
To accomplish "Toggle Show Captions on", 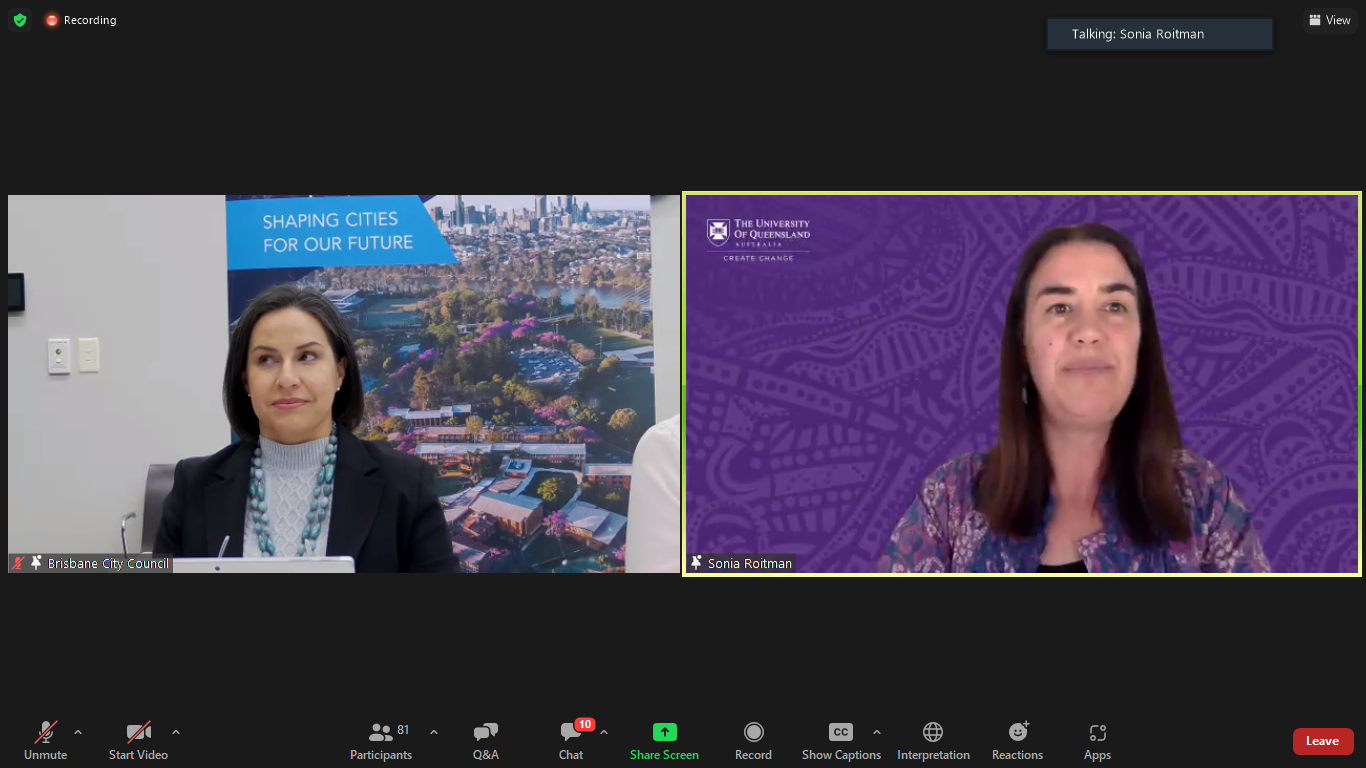I will (x=841, y=741).
